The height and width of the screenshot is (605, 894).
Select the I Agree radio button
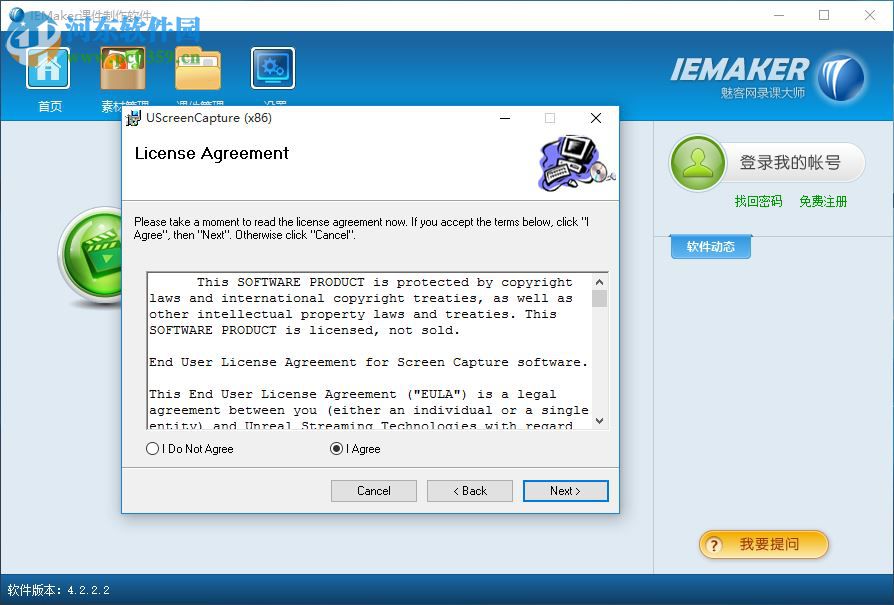[x=337, y=449]
